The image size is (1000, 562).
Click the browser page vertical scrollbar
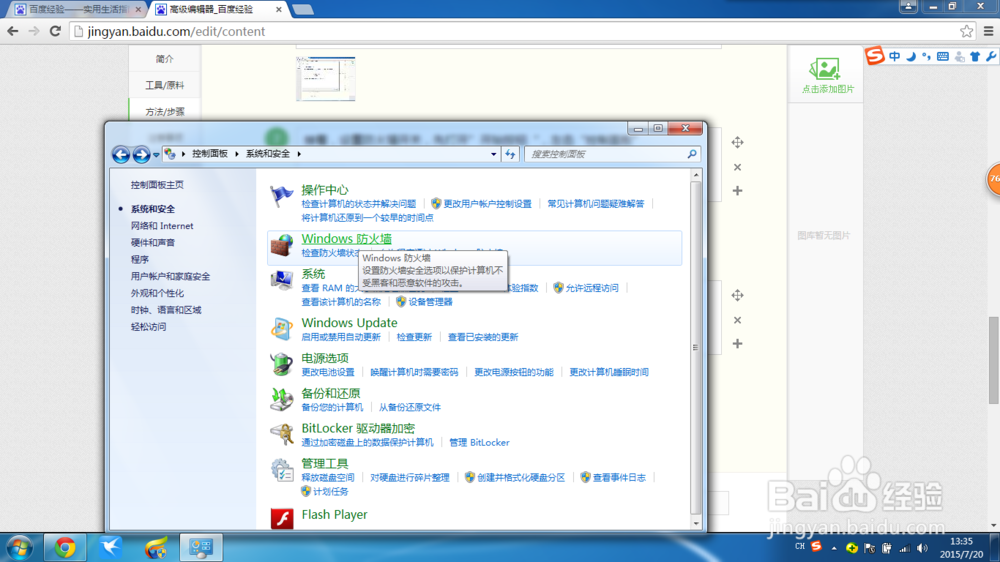(x=994, y=360)
